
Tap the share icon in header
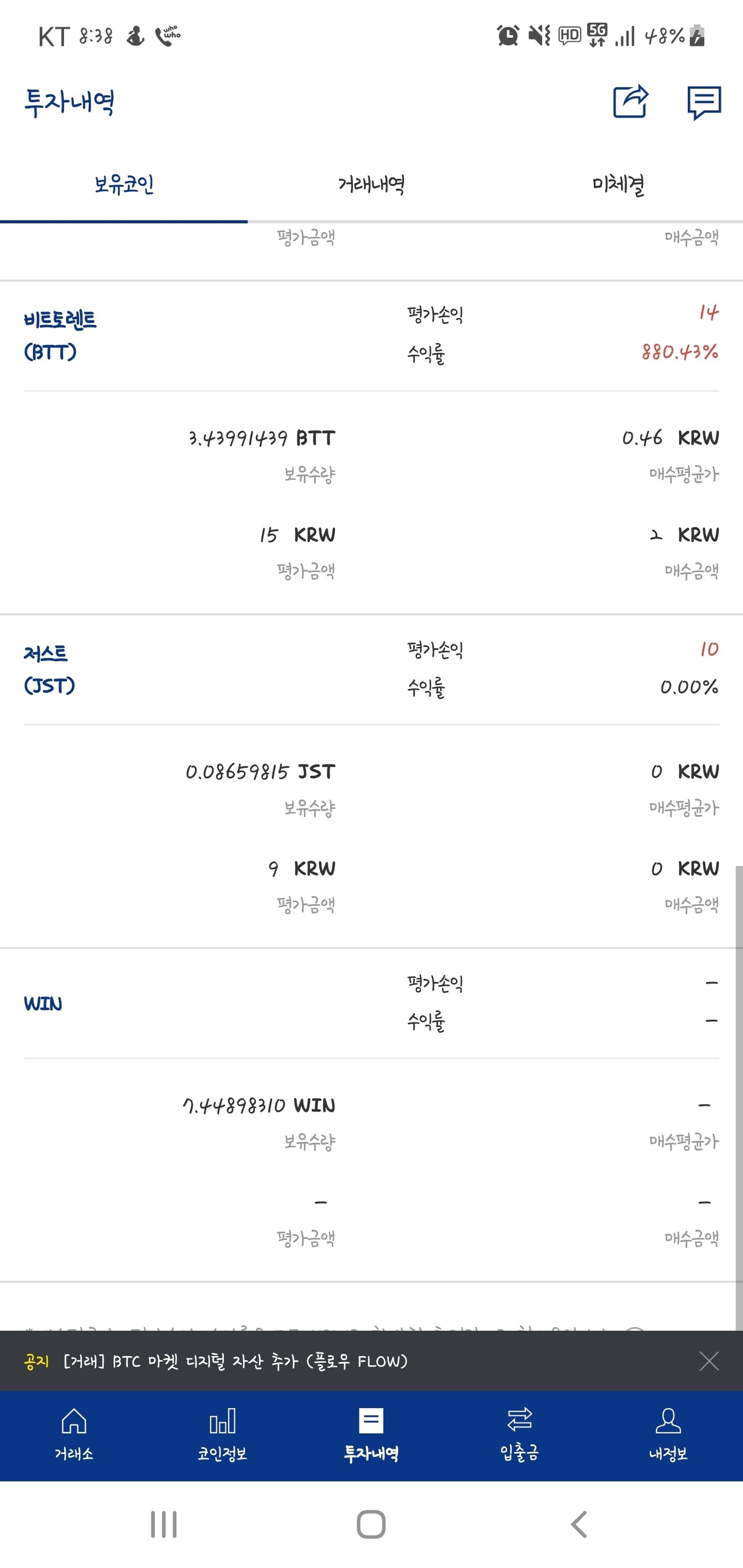(x=630, y=101)
